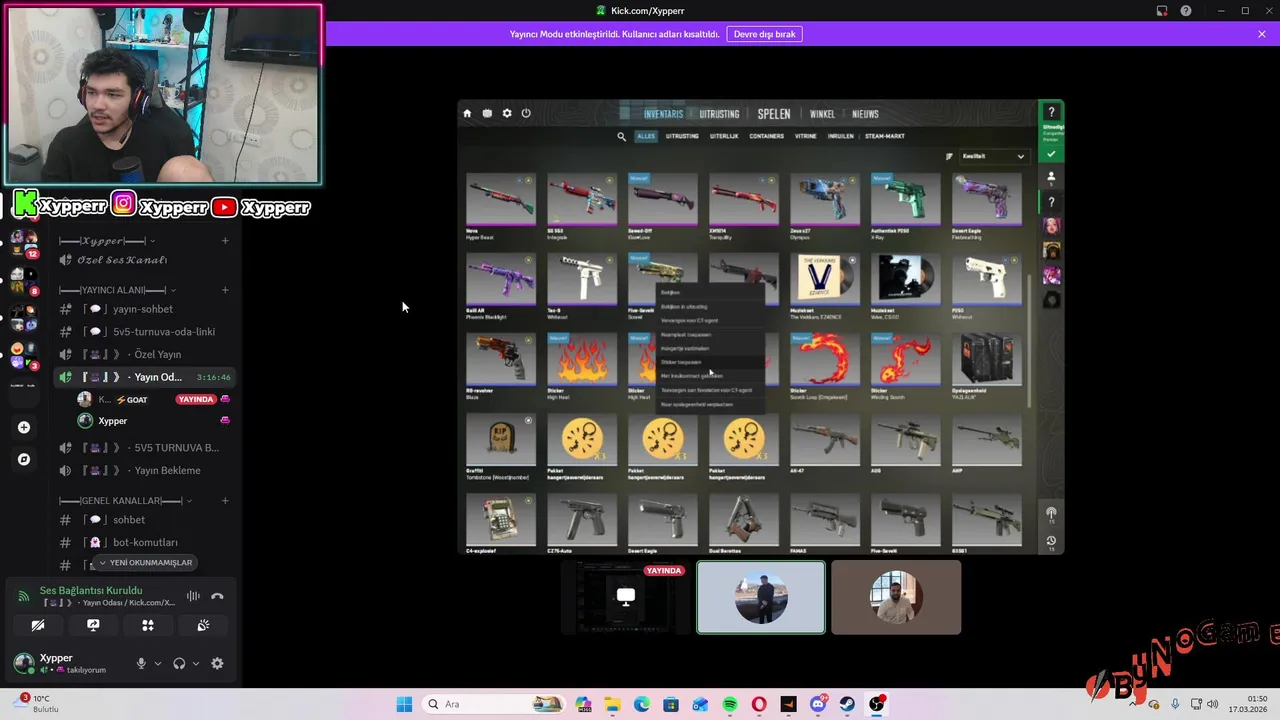
Task: Open the Kwaliteit sort dropdown
Action: pos(993,156)
